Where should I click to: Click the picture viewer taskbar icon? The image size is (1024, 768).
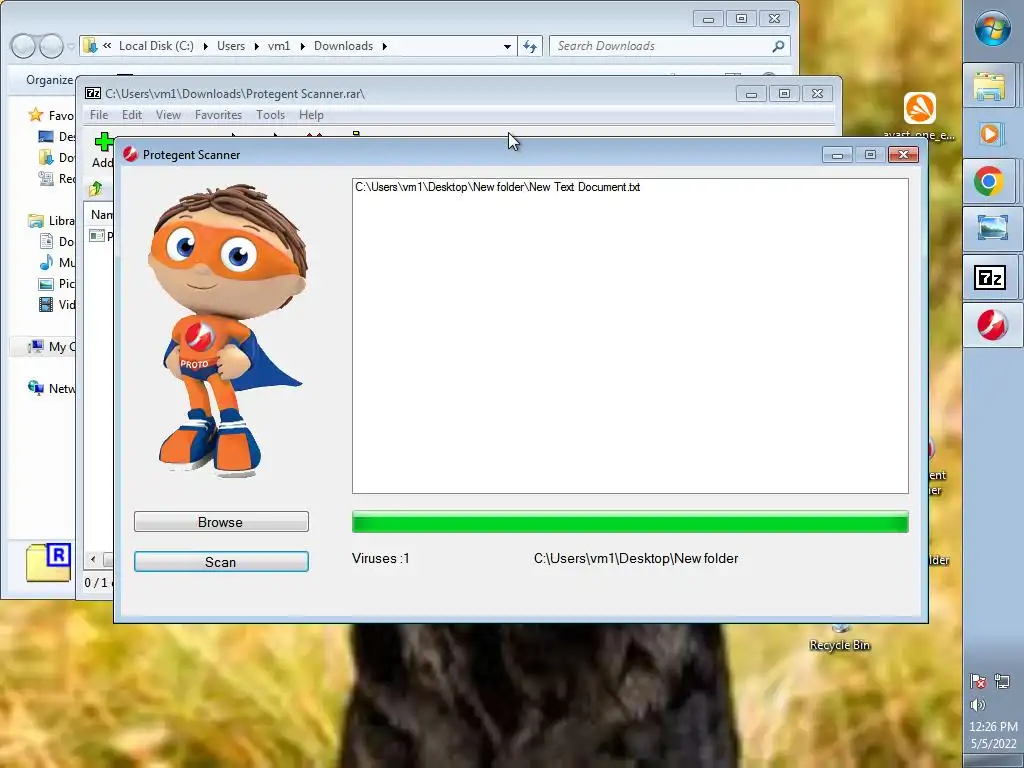click(x=992, y=229)
